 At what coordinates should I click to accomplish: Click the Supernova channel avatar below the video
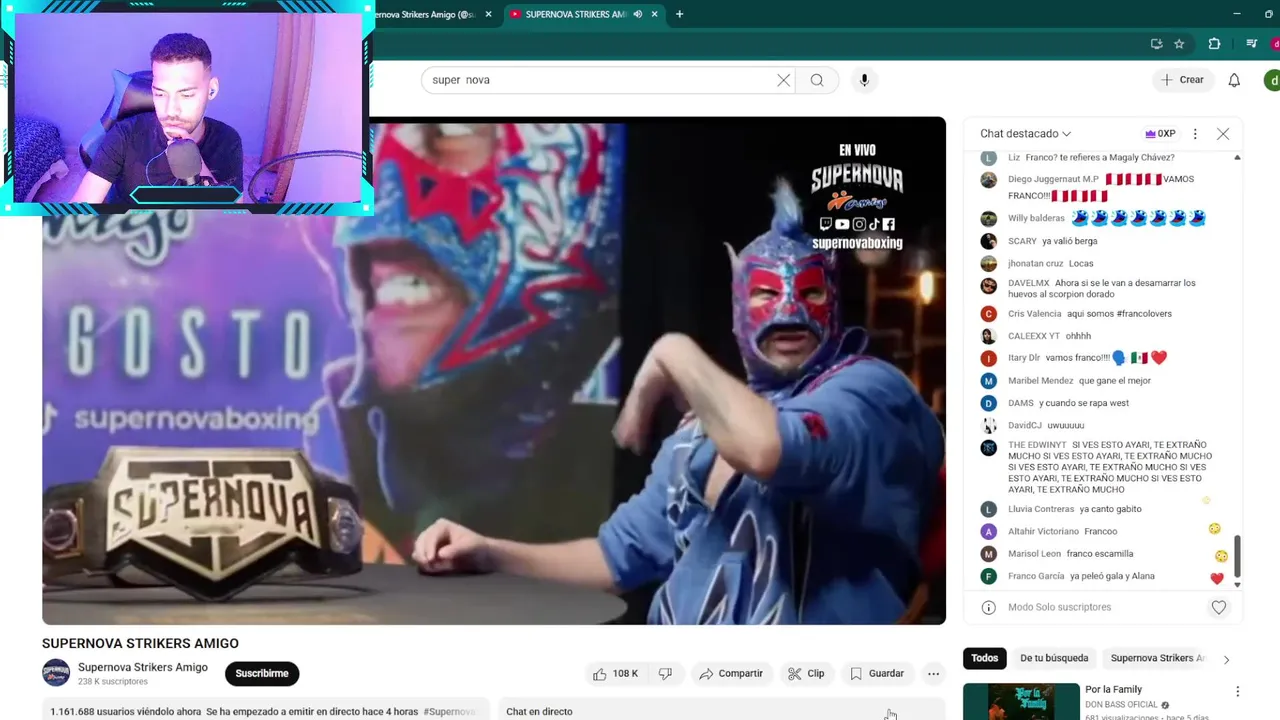tap(56, 673)
